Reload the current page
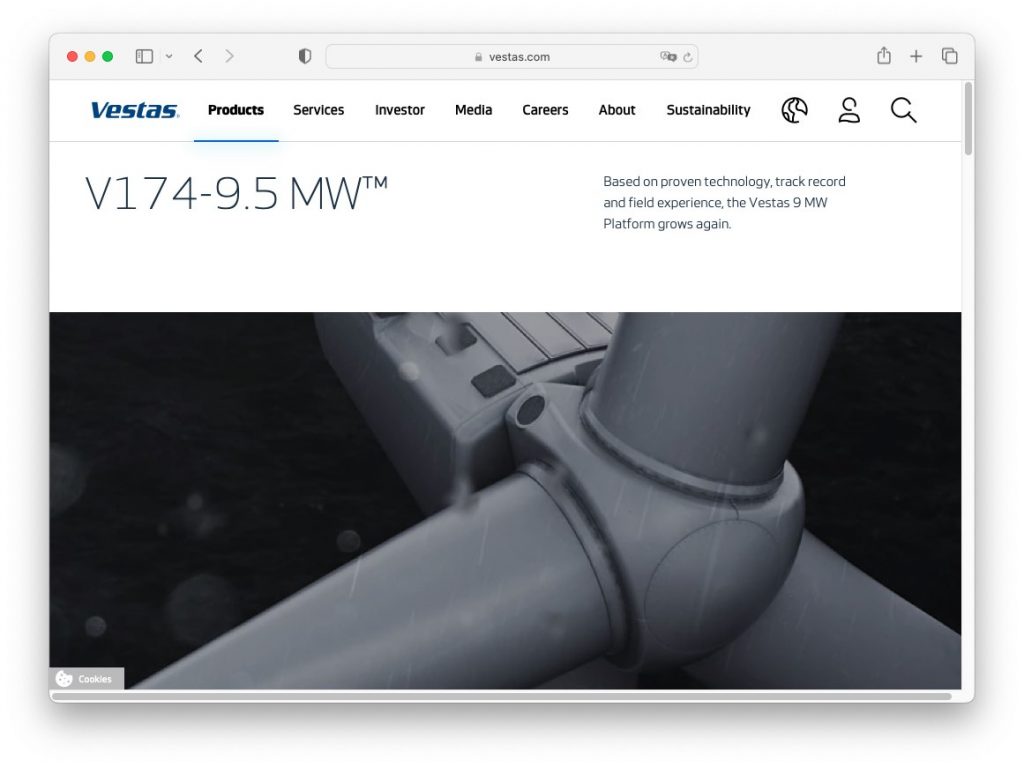Screen dimensions: 1024x768 [x=688, y=57]
